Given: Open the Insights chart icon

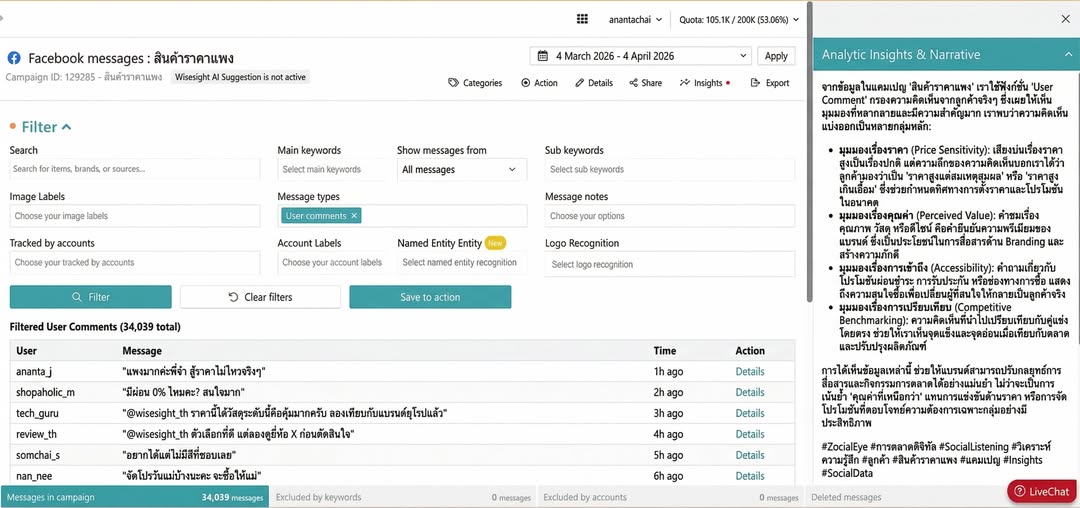Looking at the screenshot, I should tap(685, 83).
